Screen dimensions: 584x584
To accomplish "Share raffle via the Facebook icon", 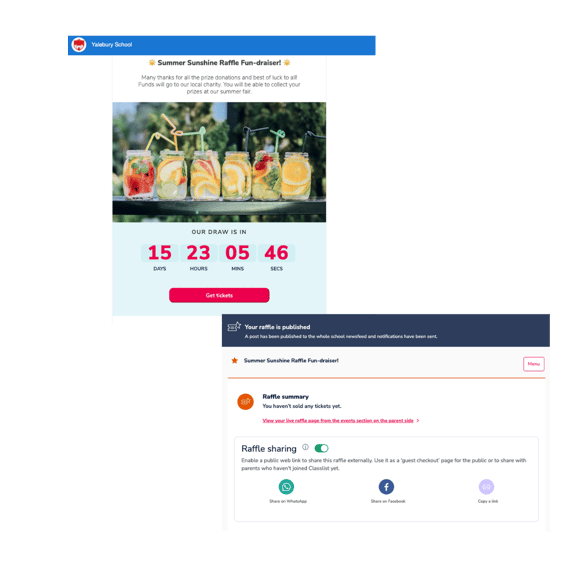I will 386,487.
